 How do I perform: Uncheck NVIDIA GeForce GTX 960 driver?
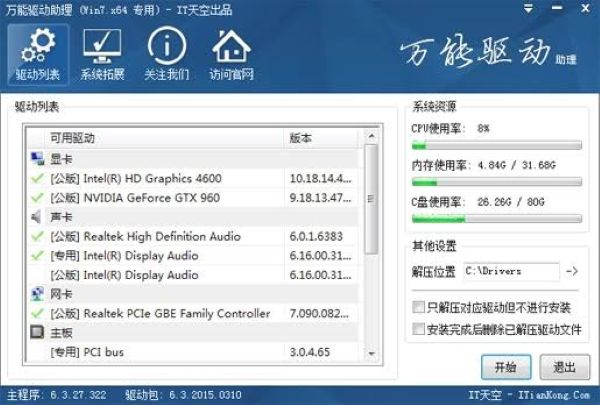coord(38,198)
